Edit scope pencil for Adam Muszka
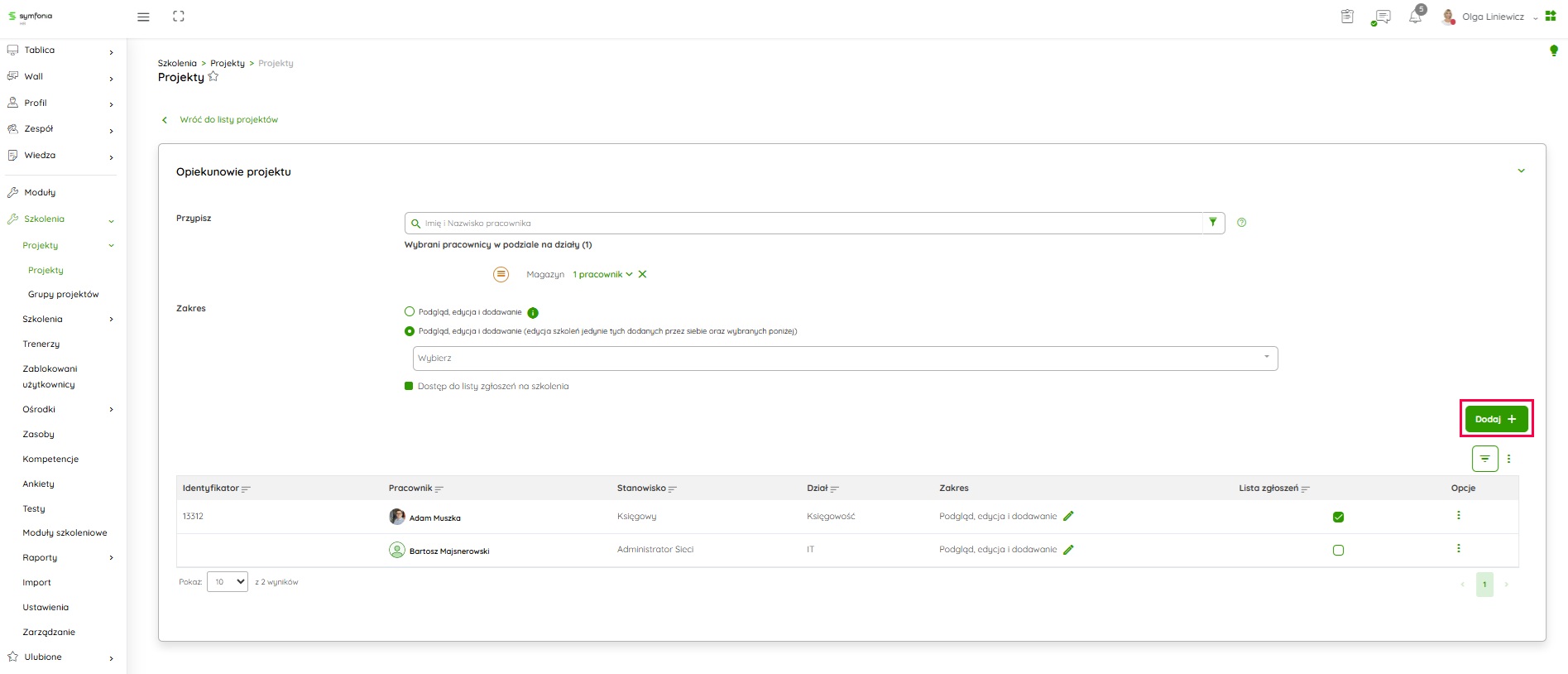 tap(1068, 516)
